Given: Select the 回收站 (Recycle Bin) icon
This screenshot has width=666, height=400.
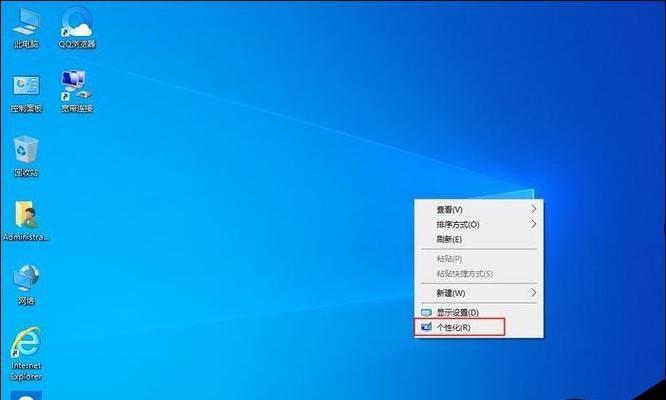Looking at the screenshot, I should coord(26,156).
